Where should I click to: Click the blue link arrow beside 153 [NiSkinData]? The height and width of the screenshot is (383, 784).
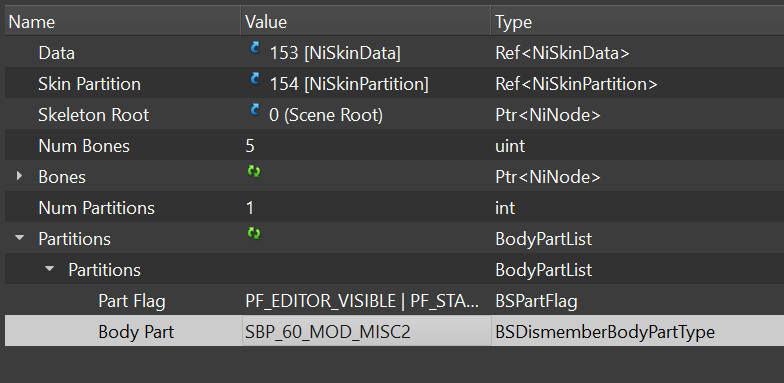255,48
